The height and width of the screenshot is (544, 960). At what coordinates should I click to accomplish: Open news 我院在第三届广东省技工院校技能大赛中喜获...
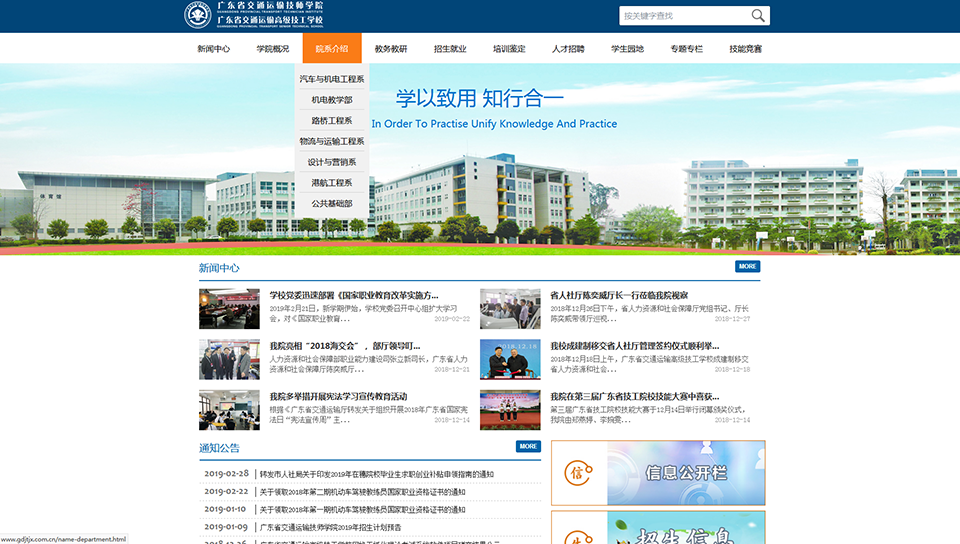634,397
